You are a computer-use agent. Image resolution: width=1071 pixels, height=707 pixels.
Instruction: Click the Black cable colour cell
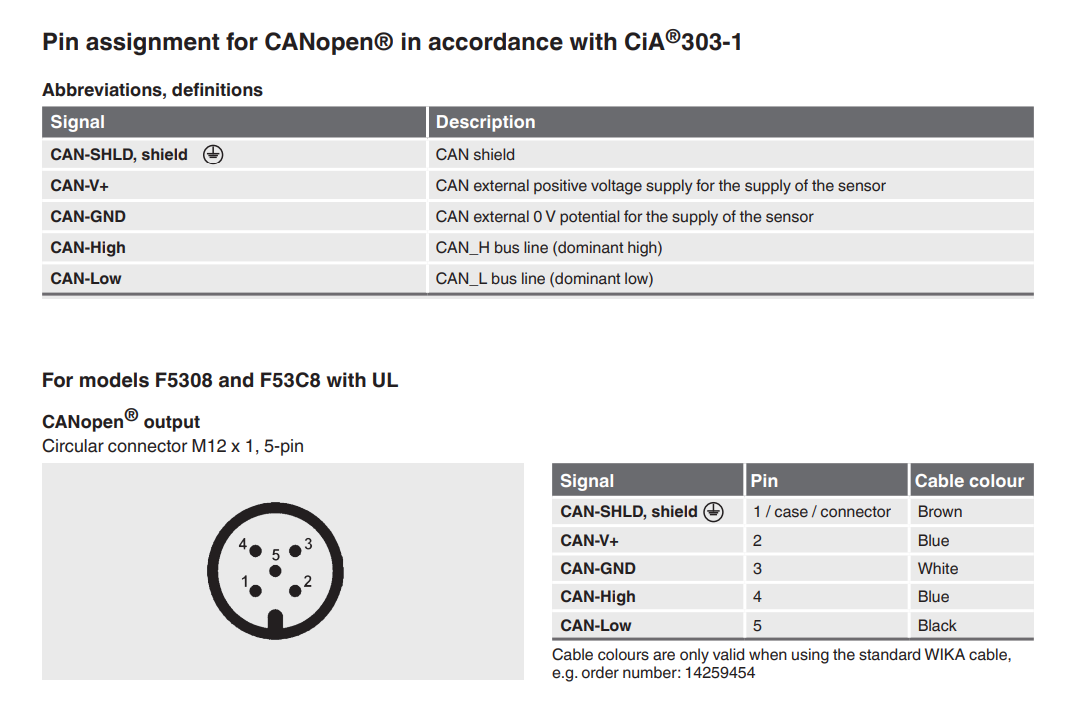click(x=937, y=625)
